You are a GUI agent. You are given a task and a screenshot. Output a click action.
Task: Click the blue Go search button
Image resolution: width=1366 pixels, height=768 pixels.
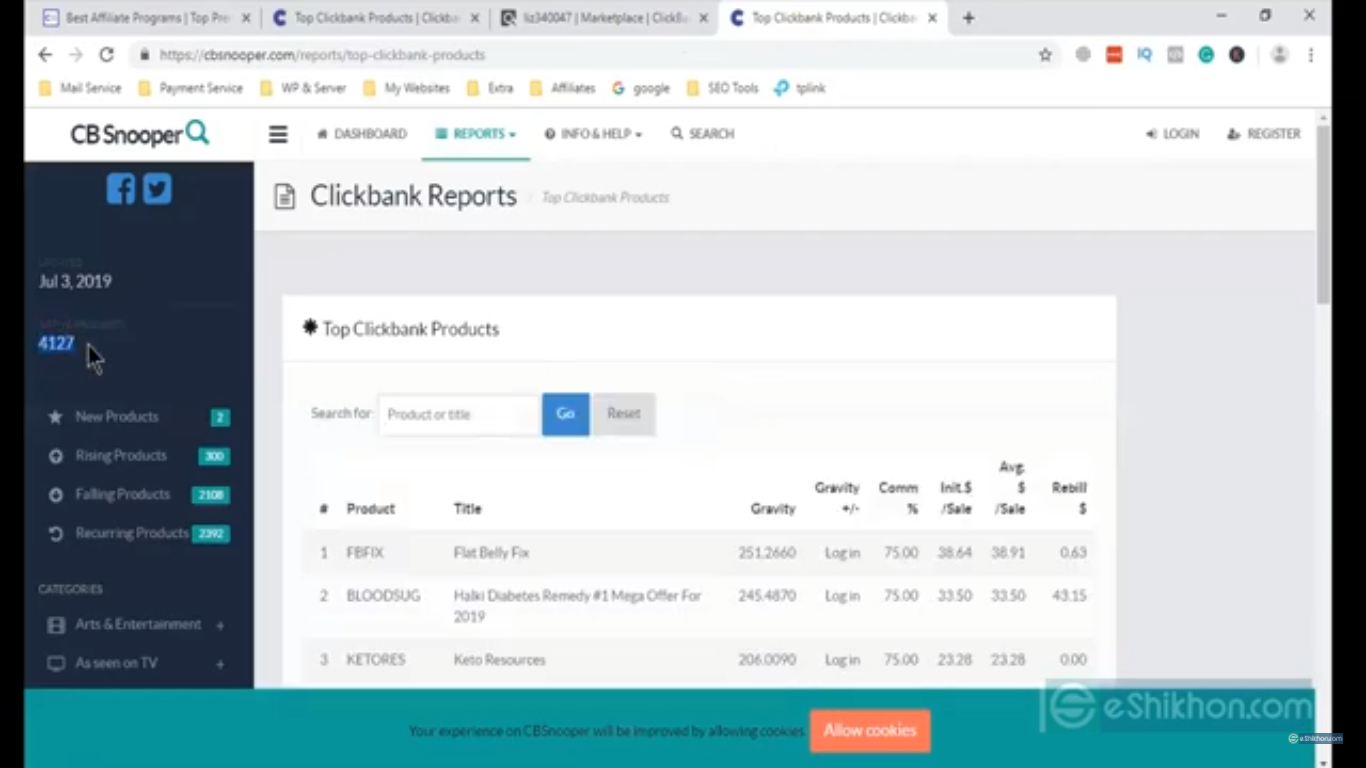tap(565, 413)
